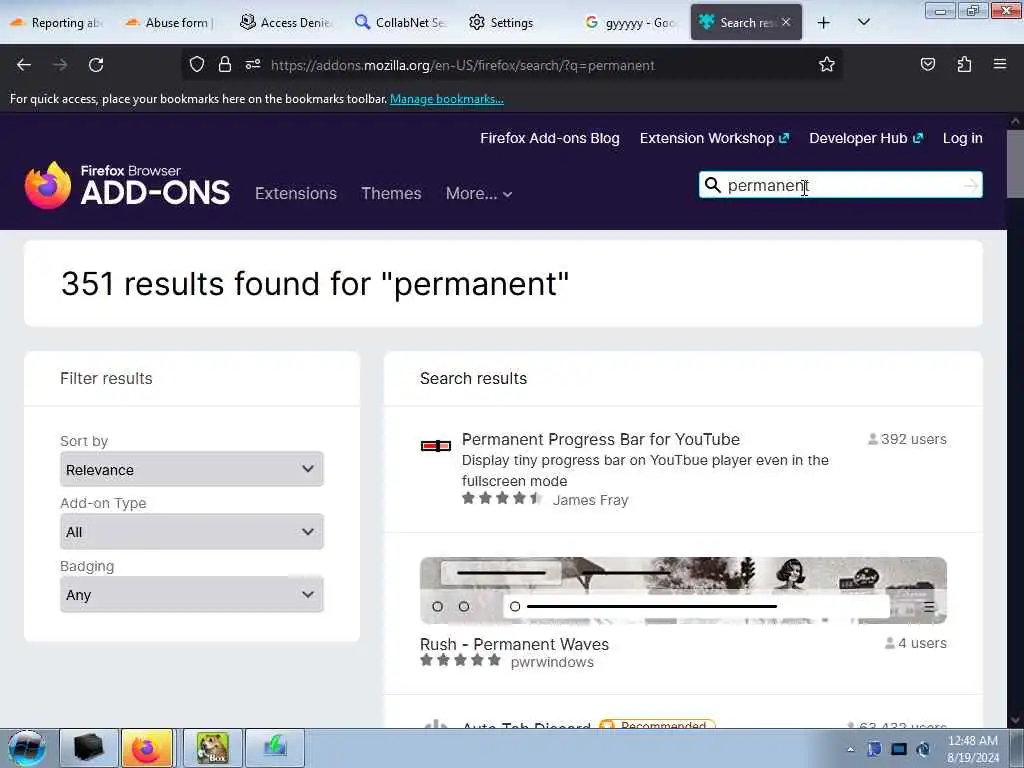Click the add-ons search input field
Image resolution: width=1024 pixels, height=768 pixels.
(x=840, y=185)
